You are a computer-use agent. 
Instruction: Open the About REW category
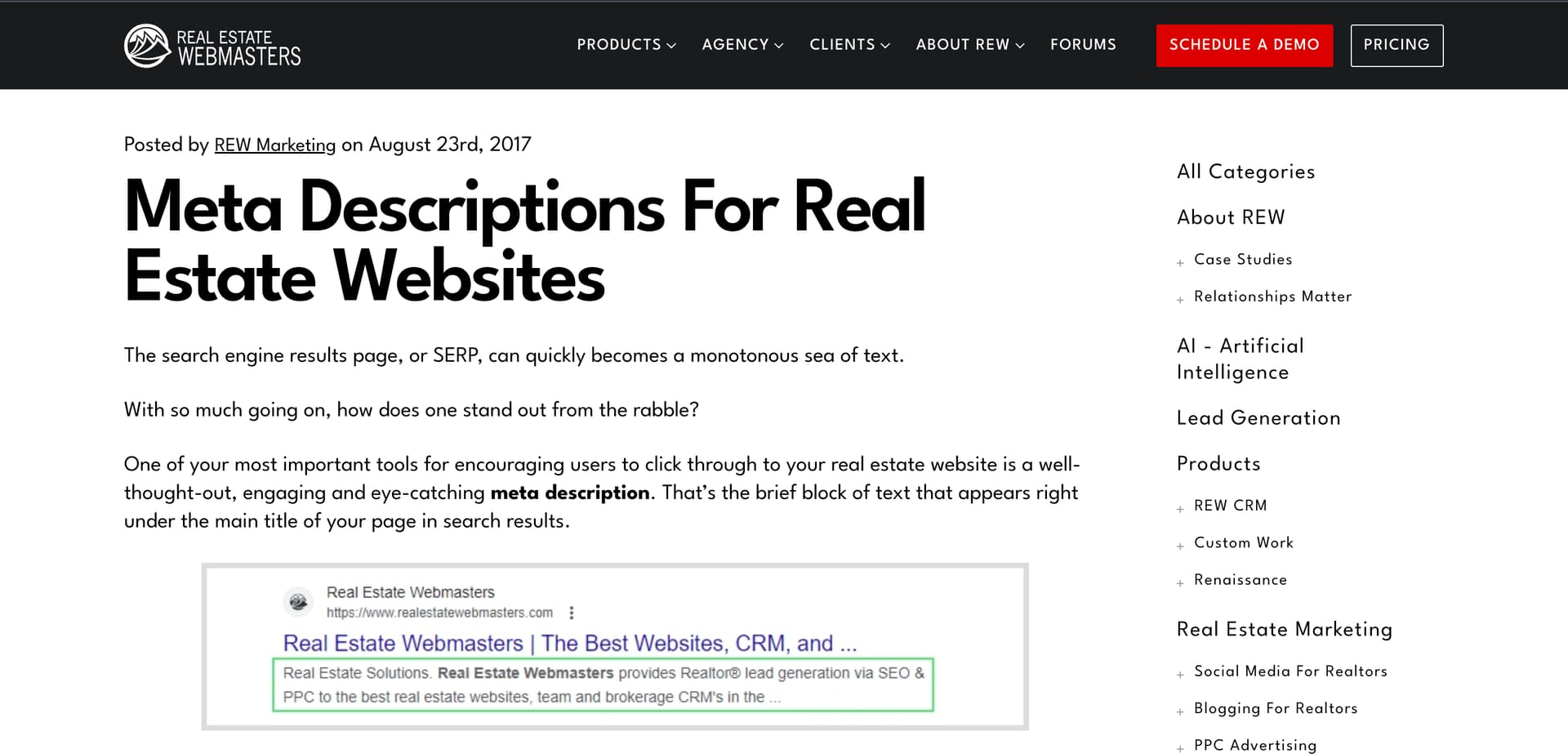click(1231, 217)
